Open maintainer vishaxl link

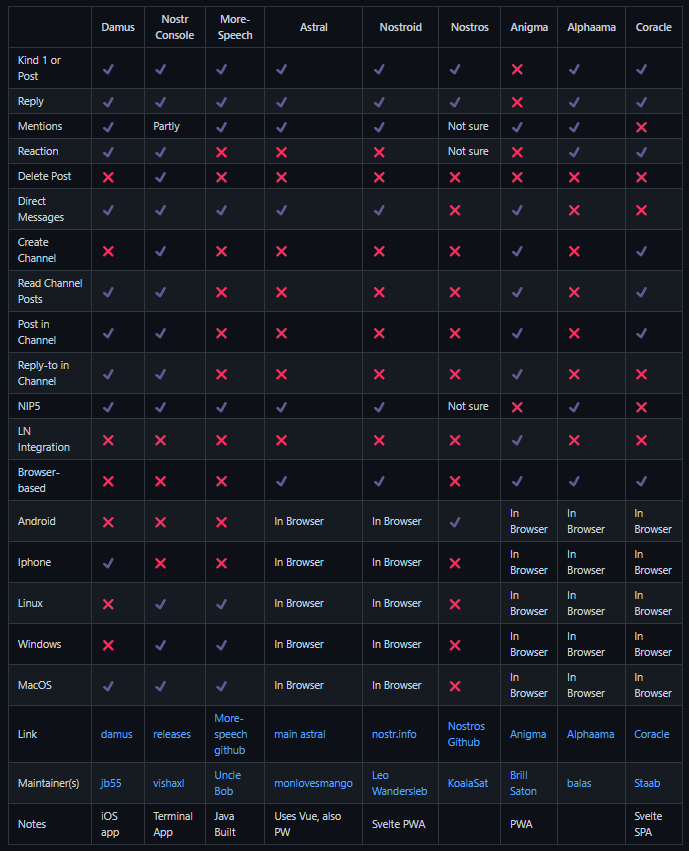point(168,783)
